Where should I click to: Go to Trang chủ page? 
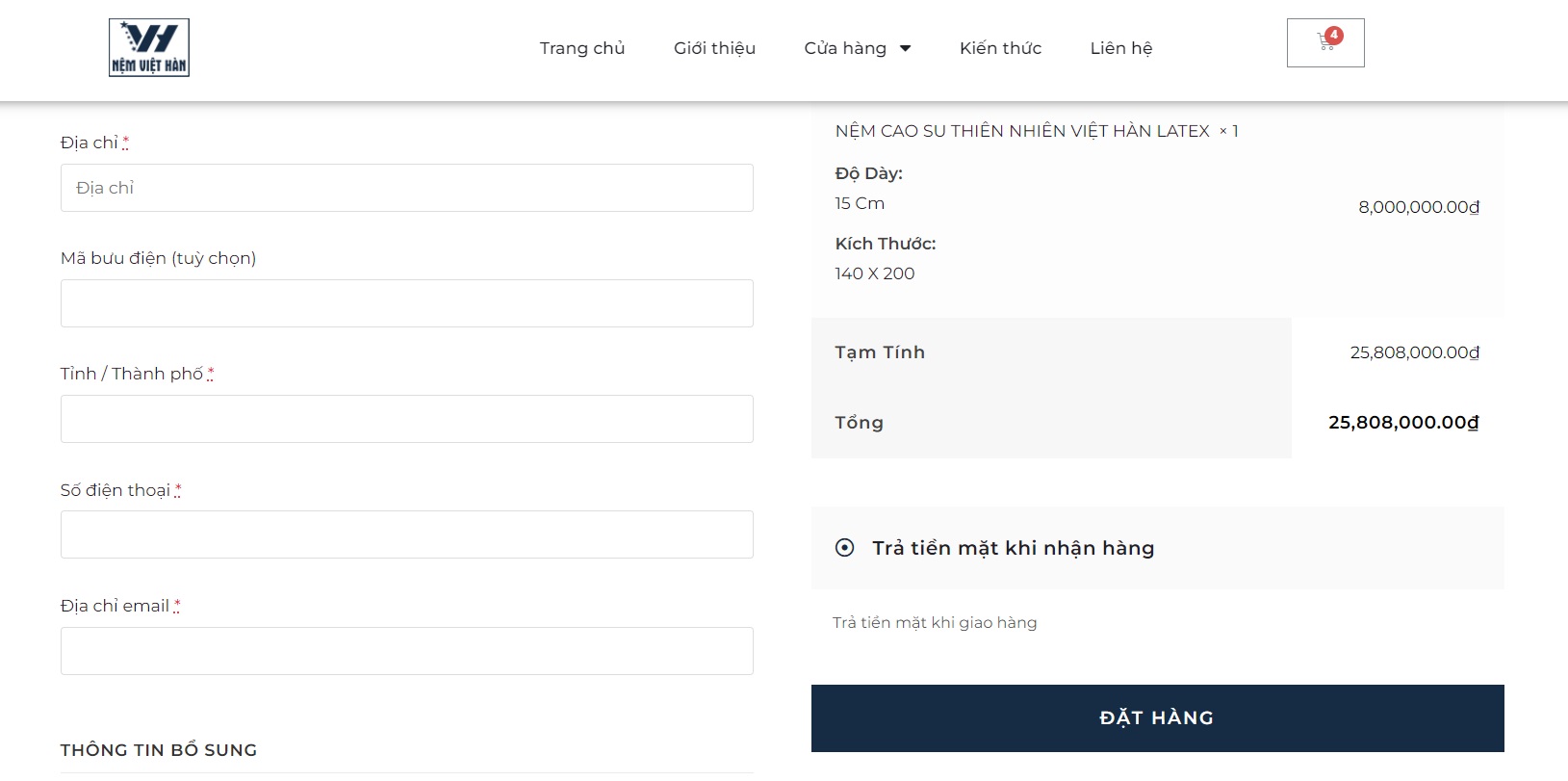[582, 48]
